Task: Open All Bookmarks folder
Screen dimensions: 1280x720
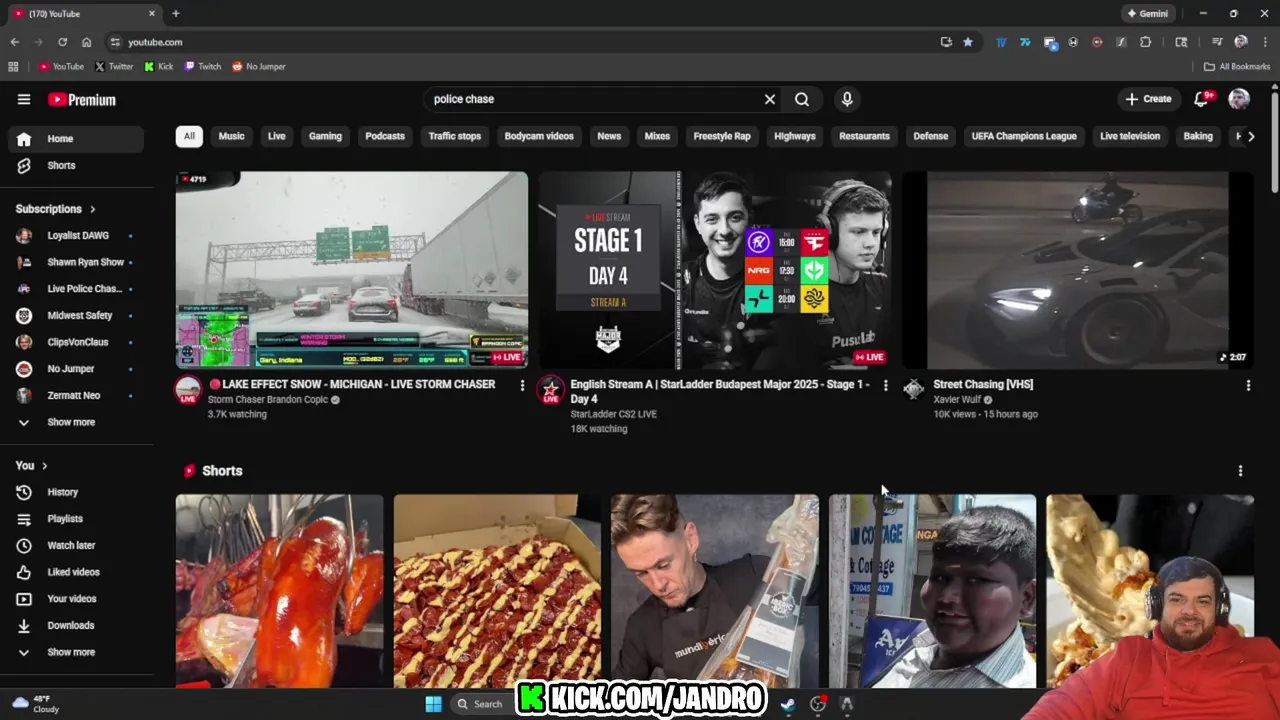Action: click(x=1237, y=66)
